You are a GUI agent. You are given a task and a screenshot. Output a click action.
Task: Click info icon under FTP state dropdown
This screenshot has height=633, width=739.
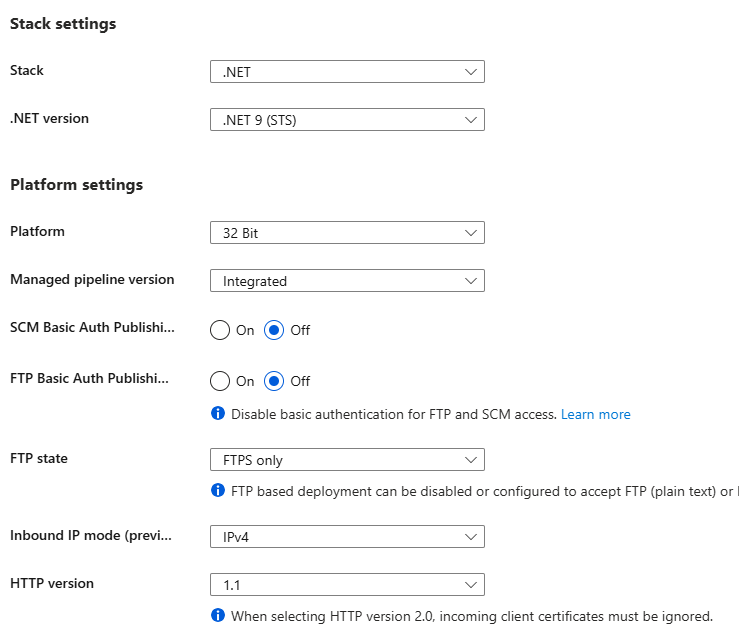(218, 490)
